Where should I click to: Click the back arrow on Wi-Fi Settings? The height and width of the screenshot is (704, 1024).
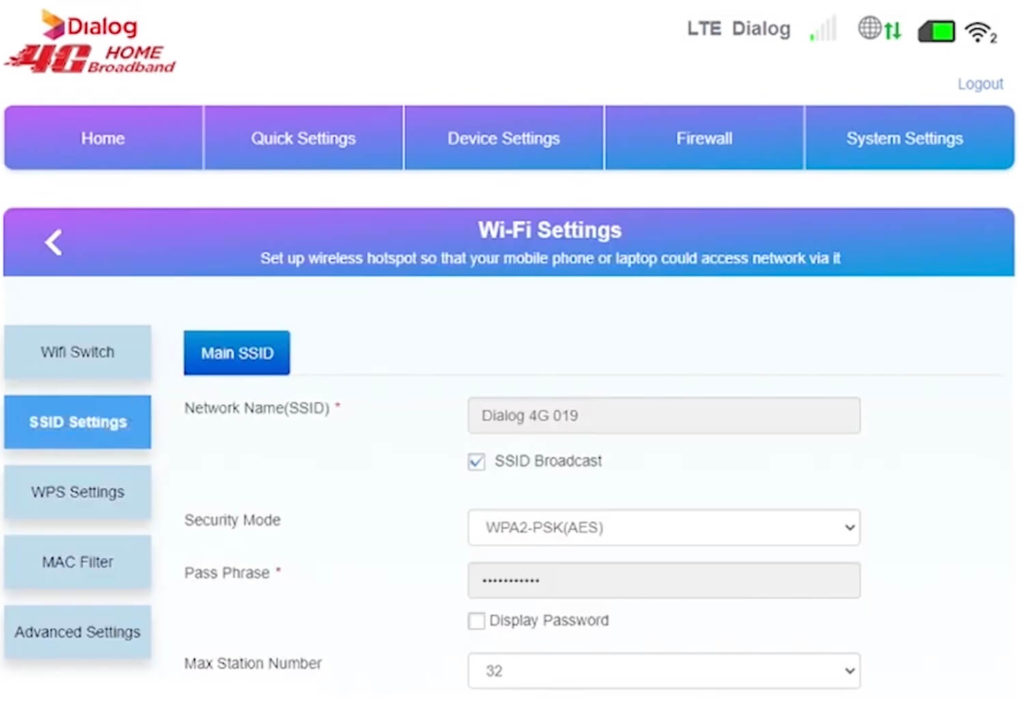53,241
